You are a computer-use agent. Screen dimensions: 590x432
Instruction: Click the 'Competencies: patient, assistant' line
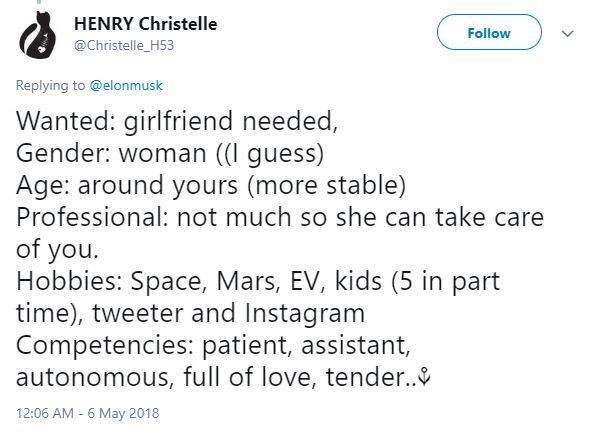coord(213,345)
